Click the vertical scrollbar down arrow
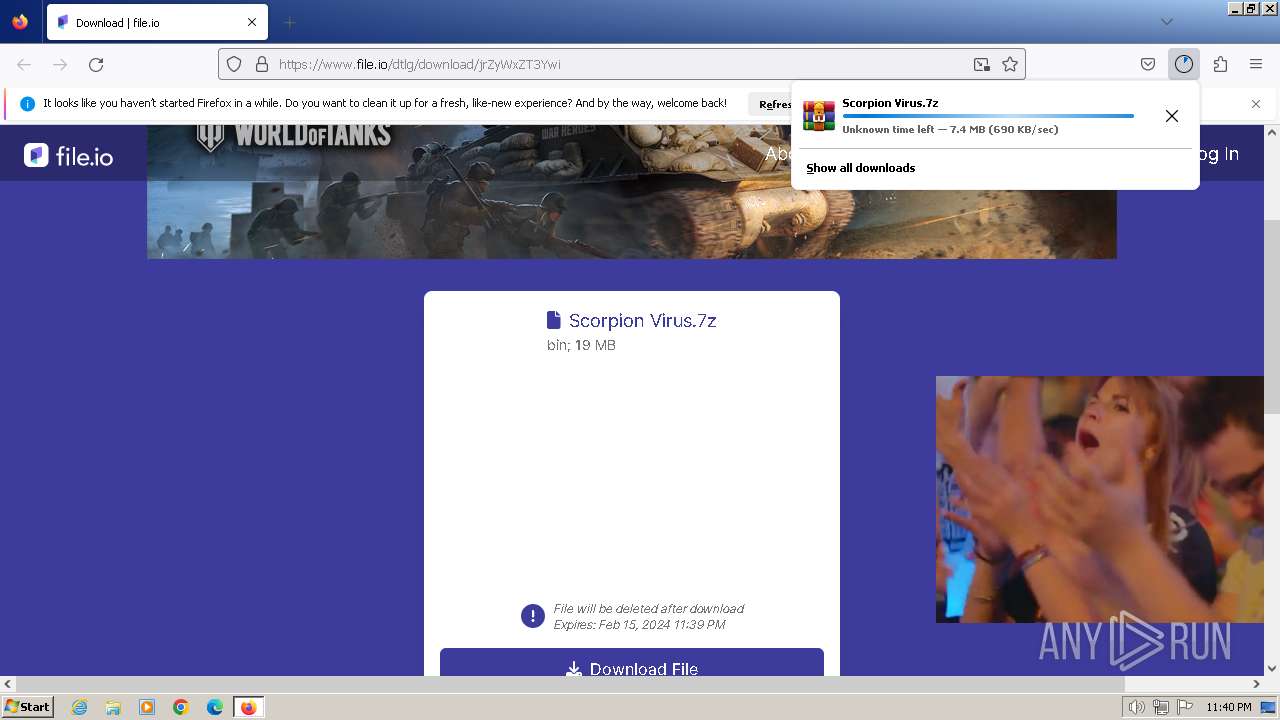1280x720 pixels. pos(1272,668)
